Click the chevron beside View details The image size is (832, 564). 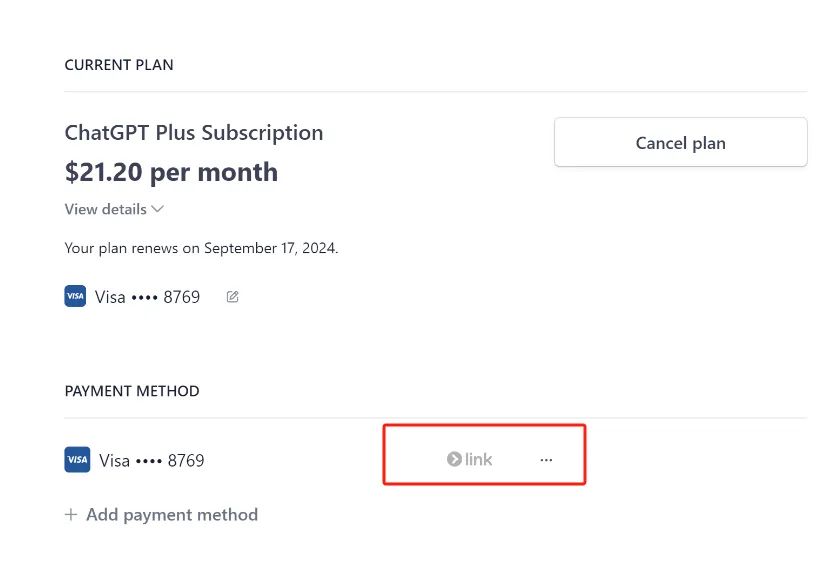click(x=158, y=209)
